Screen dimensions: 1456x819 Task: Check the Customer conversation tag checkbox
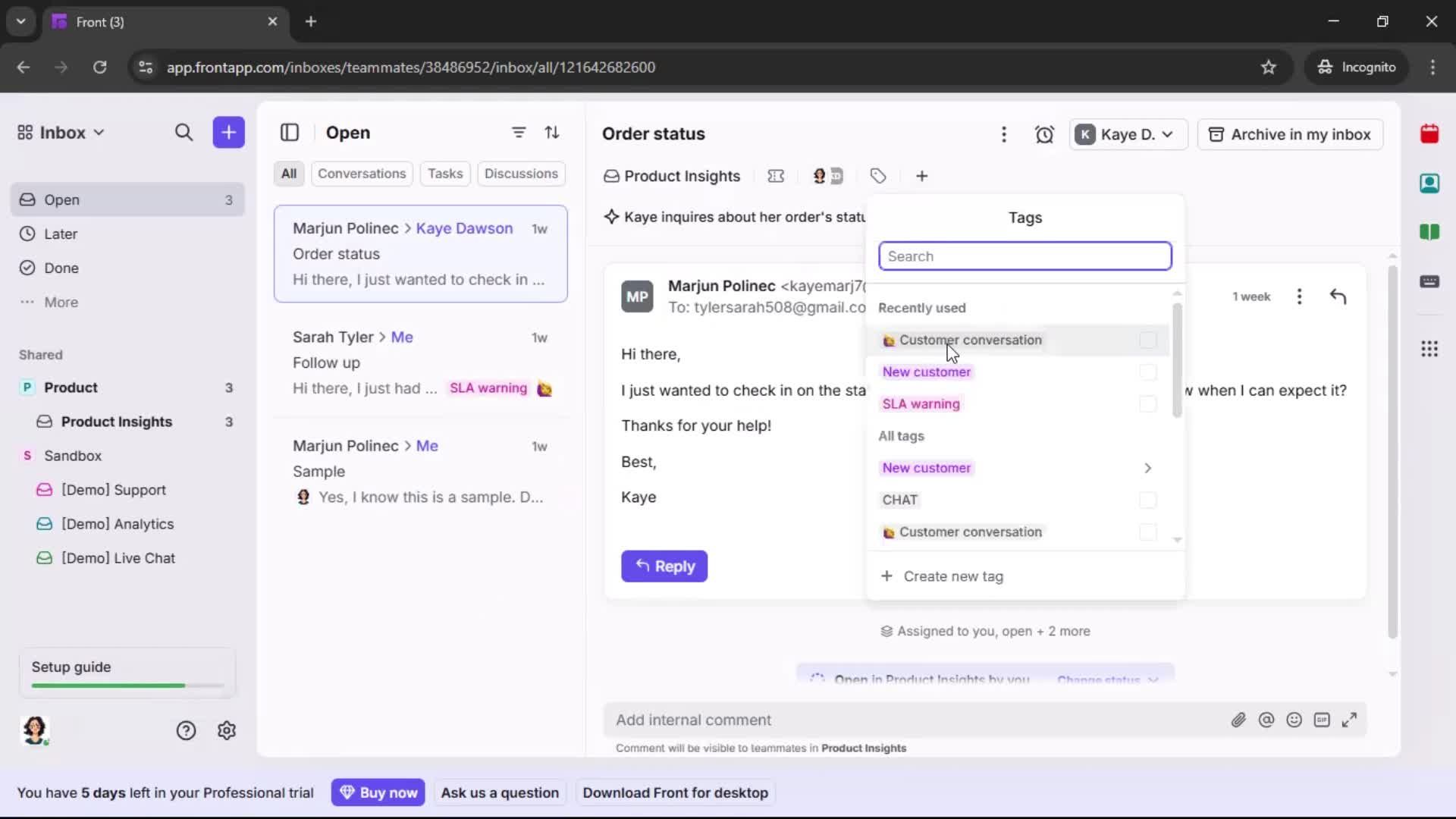click(1147, 340)
